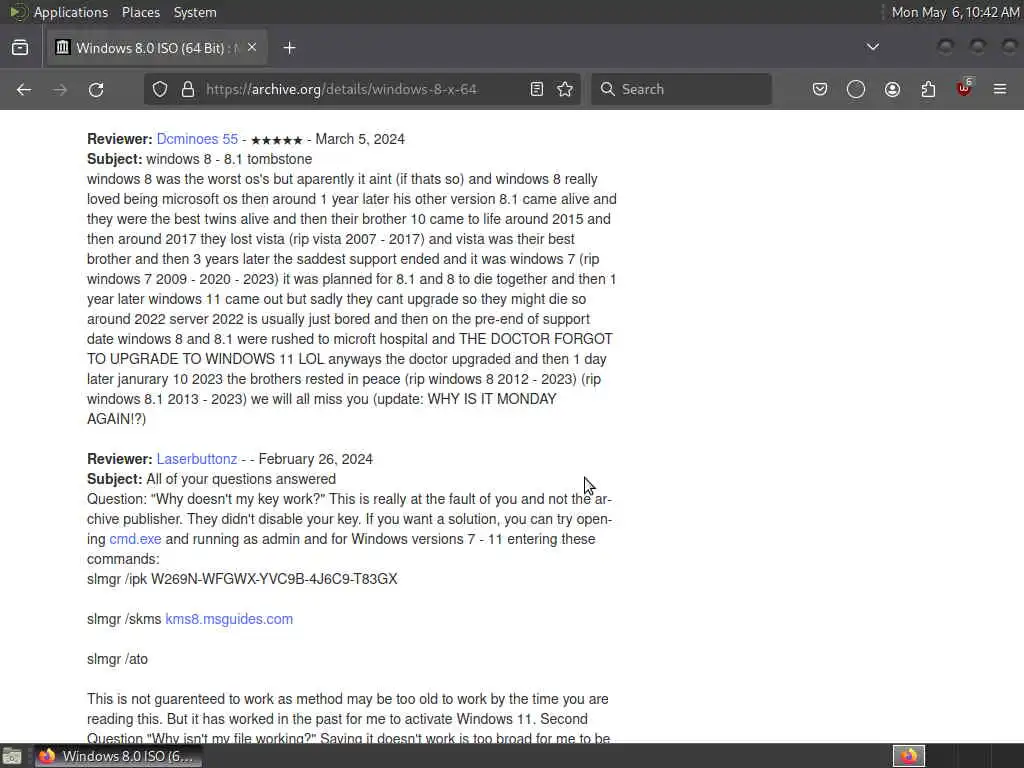This screenshot has width=1024, height=768.
Task: Expand the list all tabs chevron
Action: tap(872, 47)
